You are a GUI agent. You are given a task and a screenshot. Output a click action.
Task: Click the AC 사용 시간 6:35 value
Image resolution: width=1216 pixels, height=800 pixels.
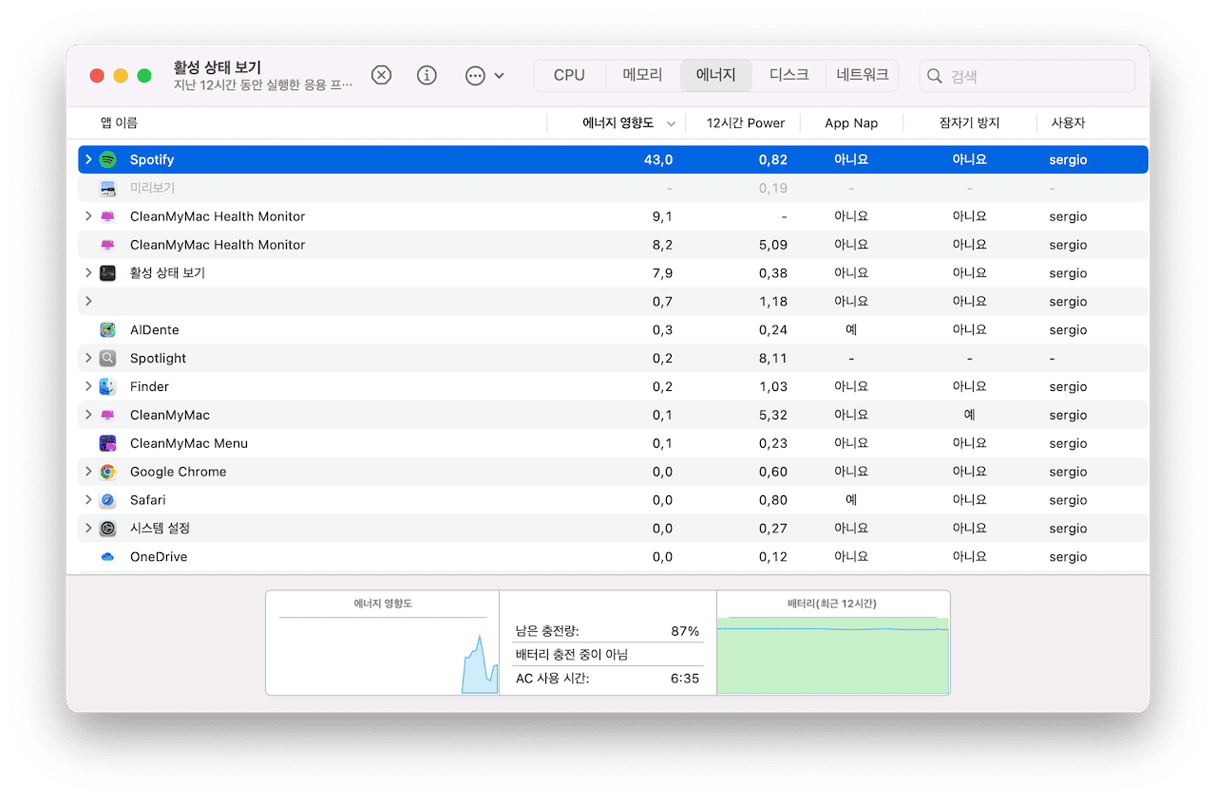[x=685, y=678]
